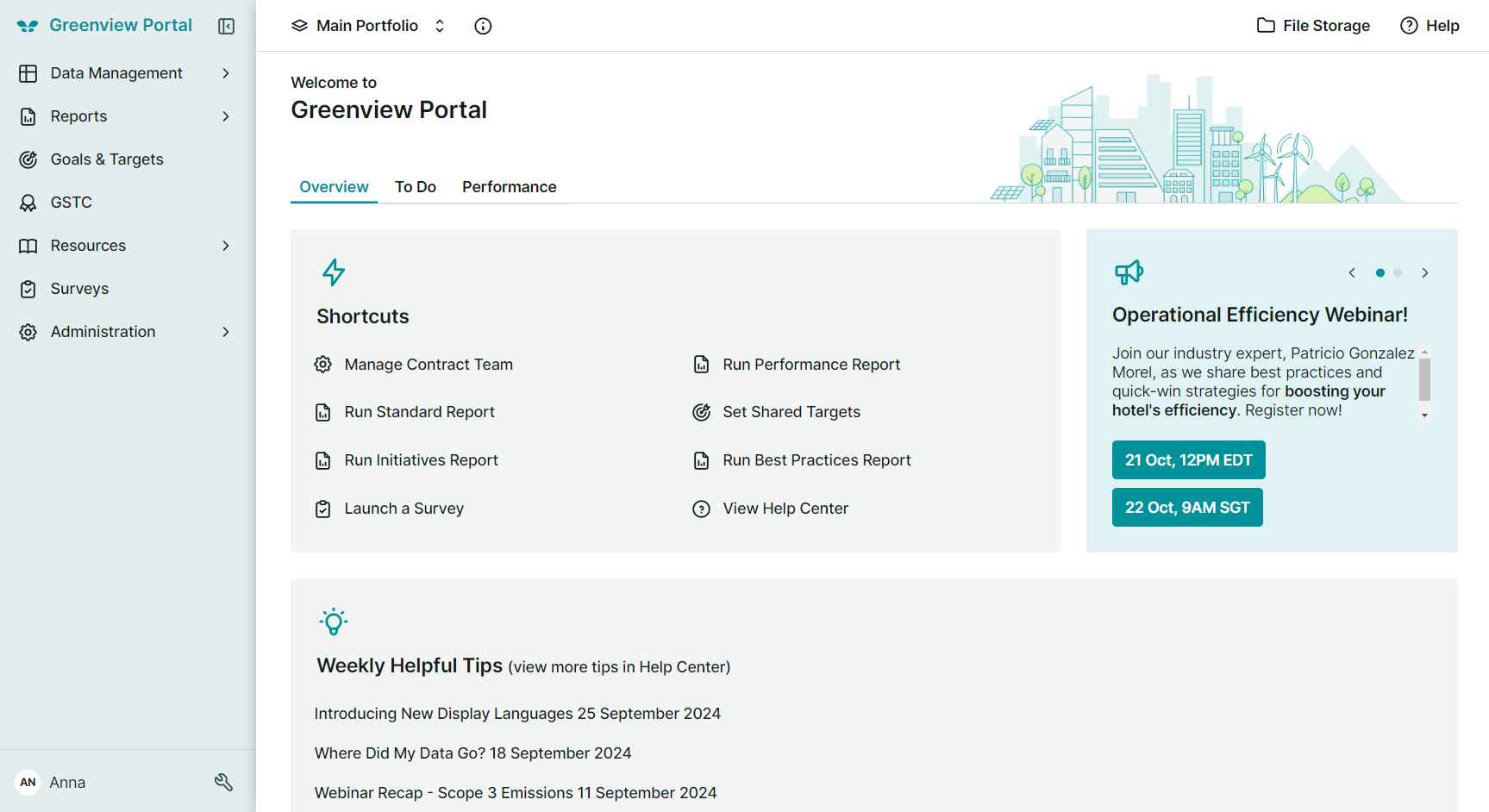Open the Run Performance Report shortcut
The width and height of the screenshot is (1489, 812).
pyautogui.click(x=810, y=365)
